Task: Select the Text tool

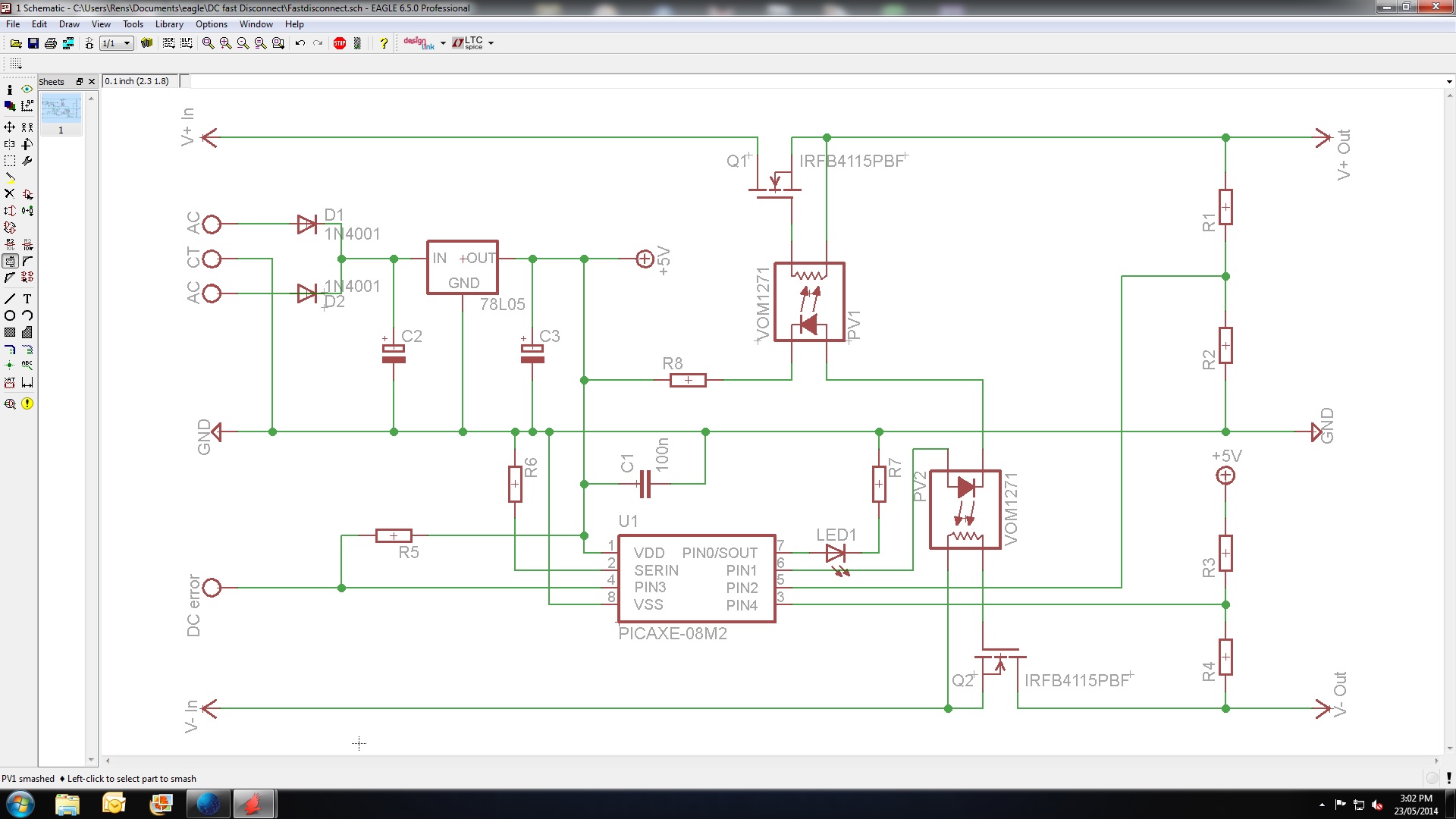Action: 27,299
